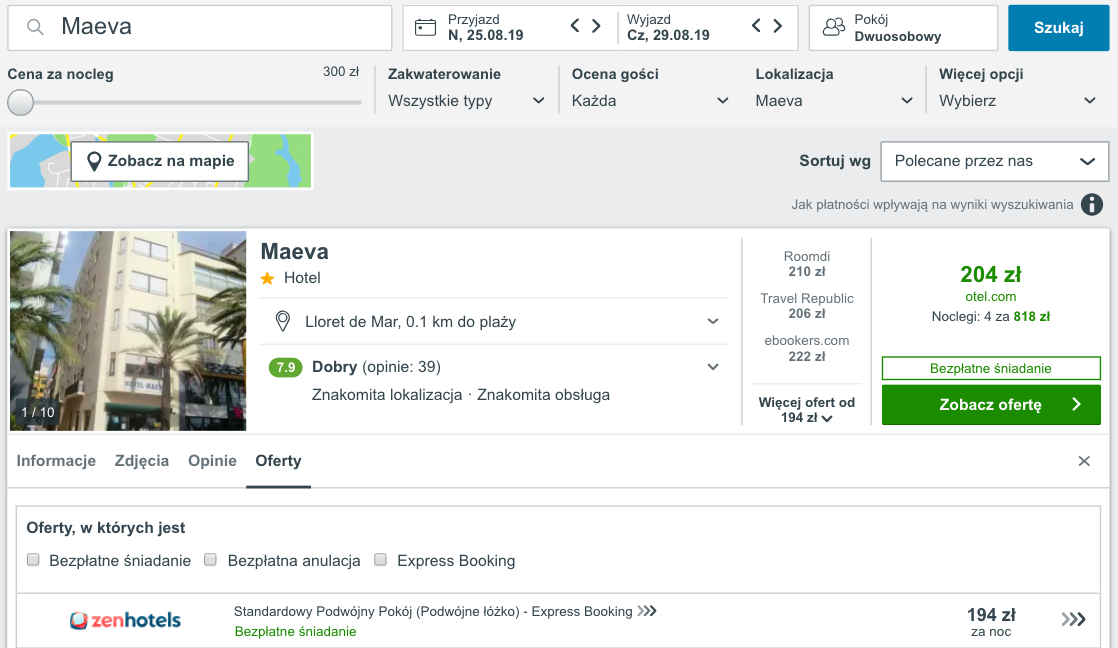This screenshot has height=648, width=1118.
Task: Click the info icon about payments
Action: [x=1092, y=205]
